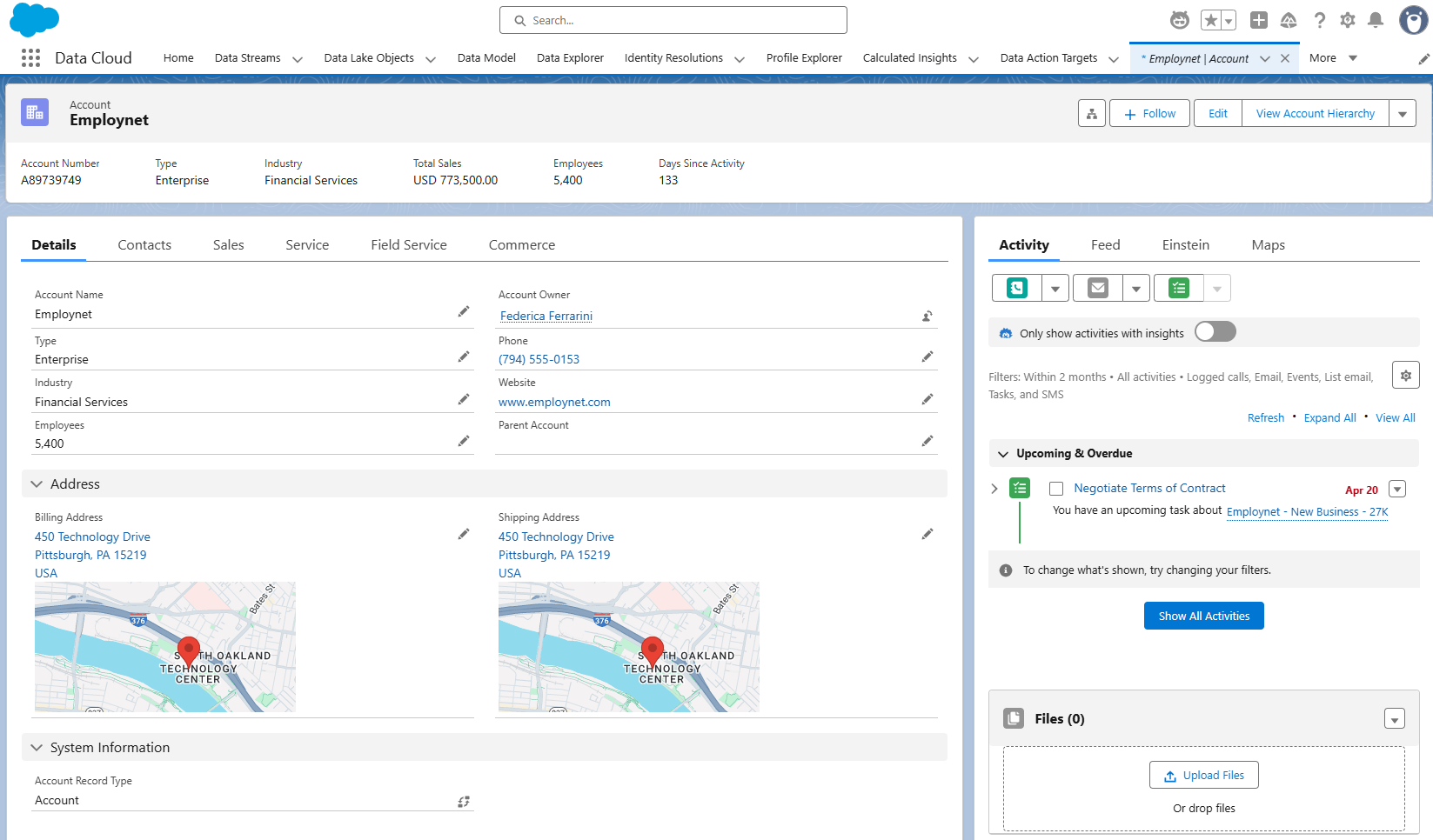Click the change owner icon beside Federica Ferrarini
Screen dimensions: 1433x840
(x=927, y=317)
